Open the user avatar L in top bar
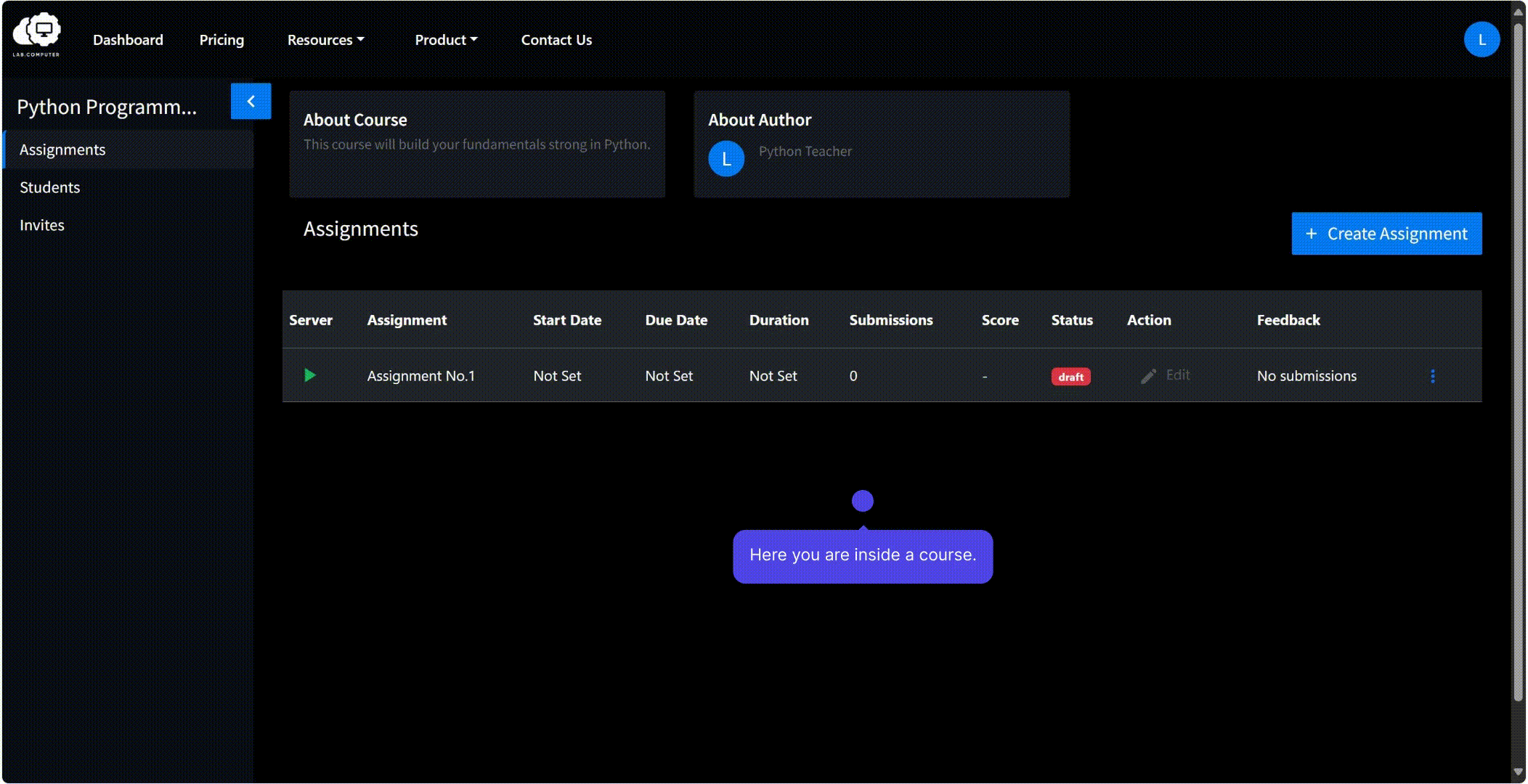The image size is (1528, 784). 1482,39
